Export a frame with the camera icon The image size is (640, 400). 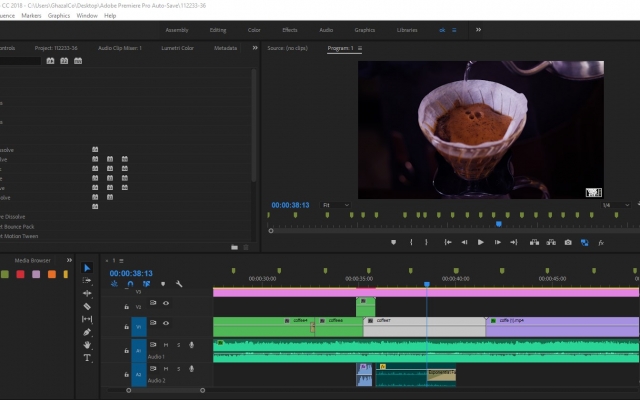568,242
